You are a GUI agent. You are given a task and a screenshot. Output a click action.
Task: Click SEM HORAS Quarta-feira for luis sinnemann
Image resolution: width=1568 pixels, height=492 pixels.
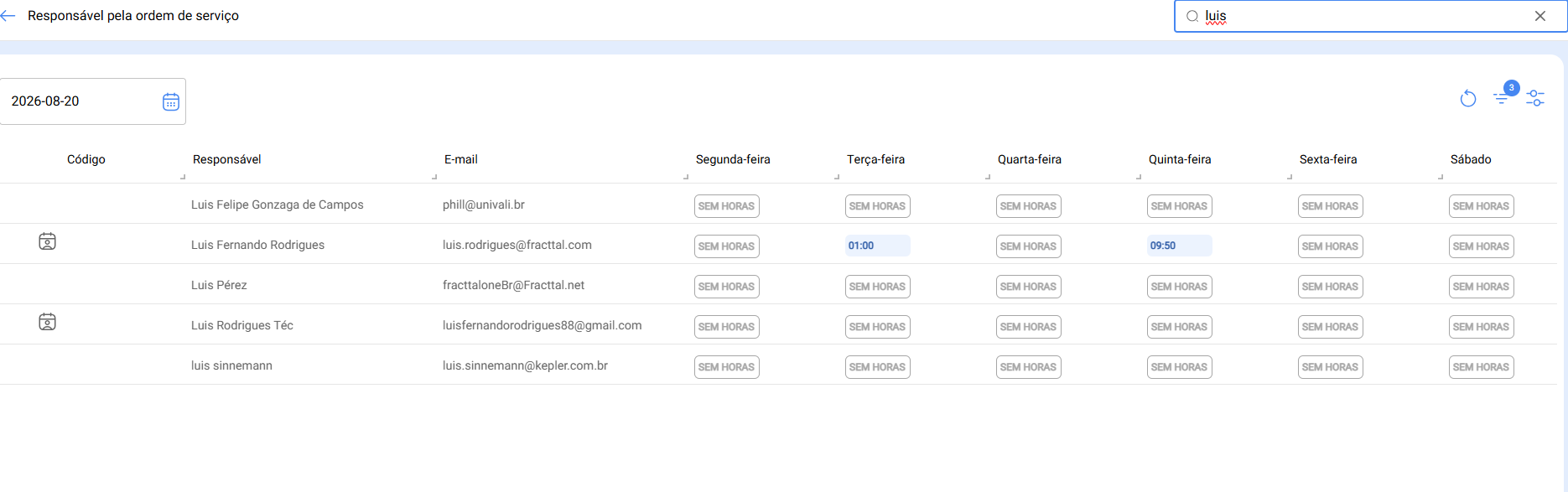point(1029,367)
